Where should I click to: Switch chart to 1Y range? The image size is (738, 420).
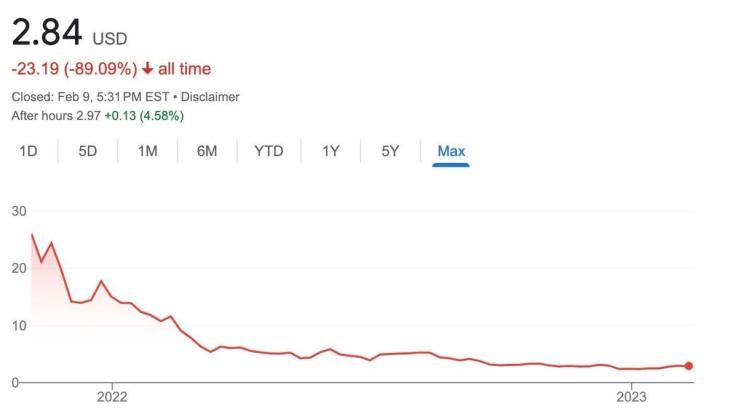coord(331,151)
